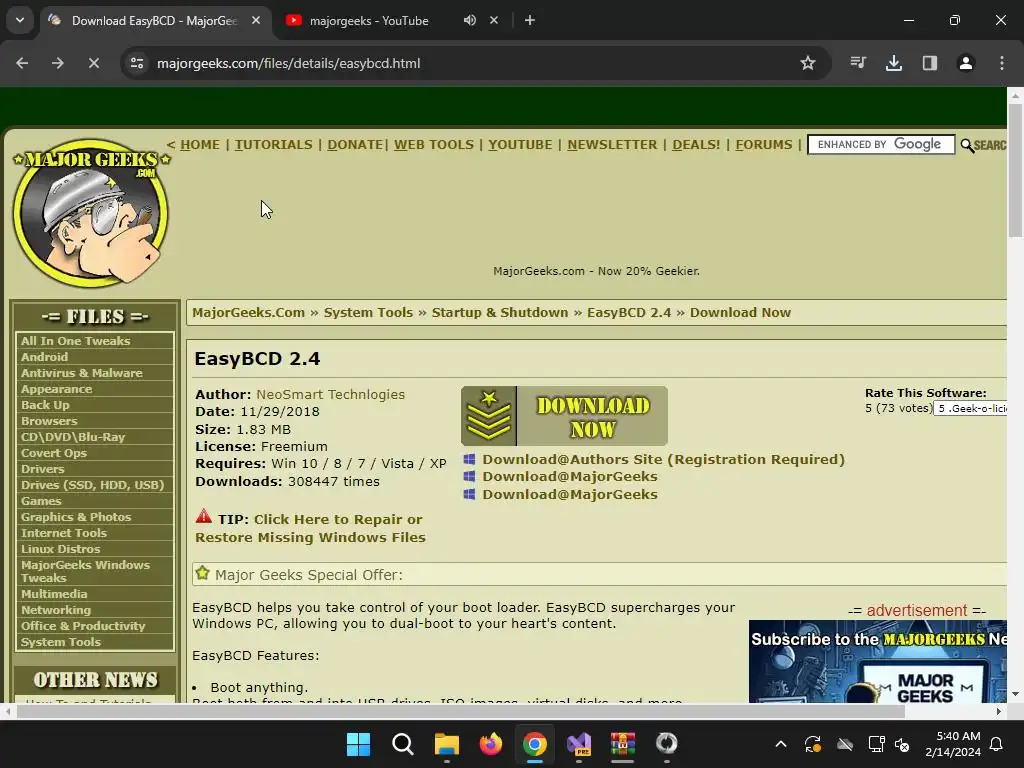
Task: Toggle the Chrome side panel
Action: coord(929,63)
